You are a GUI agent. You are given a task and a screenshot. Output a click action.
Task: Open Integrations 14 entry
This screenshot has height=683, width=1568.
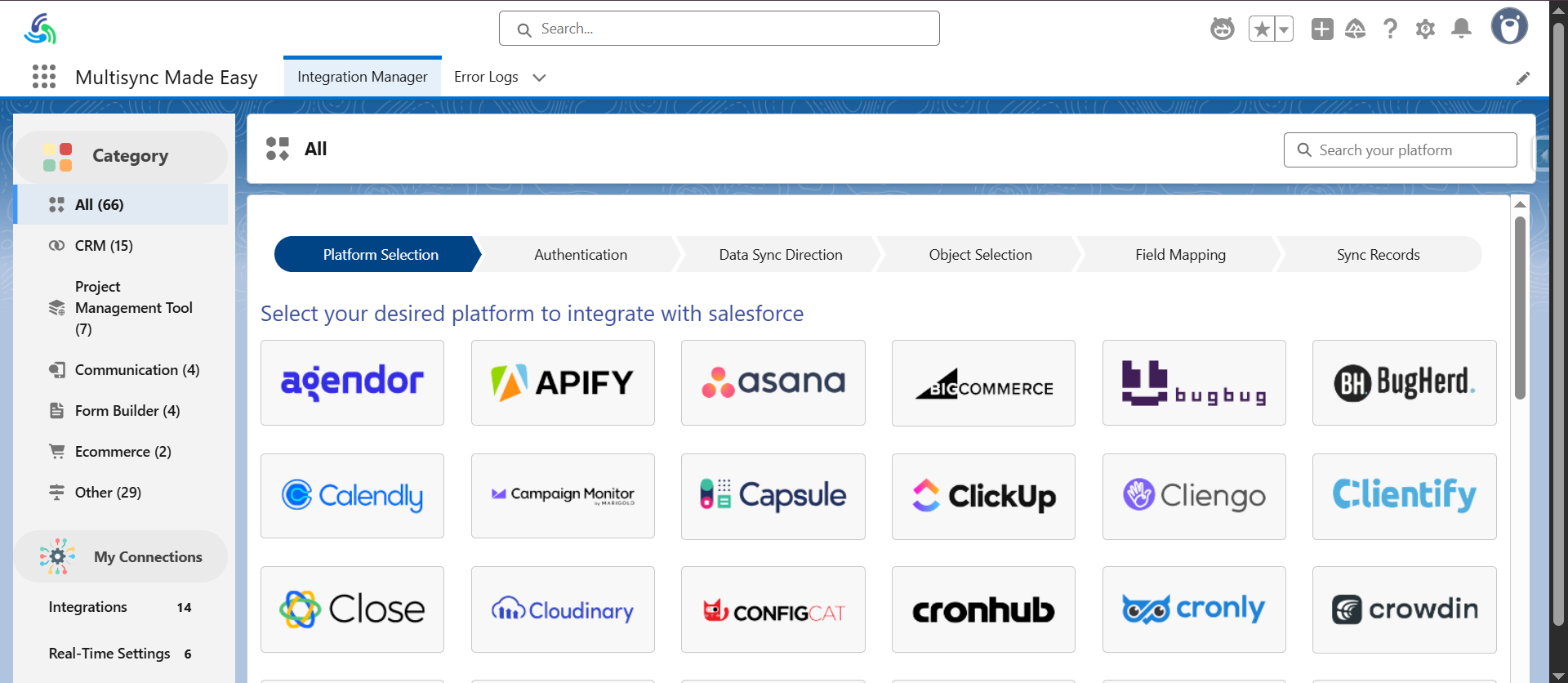(121, 607)
